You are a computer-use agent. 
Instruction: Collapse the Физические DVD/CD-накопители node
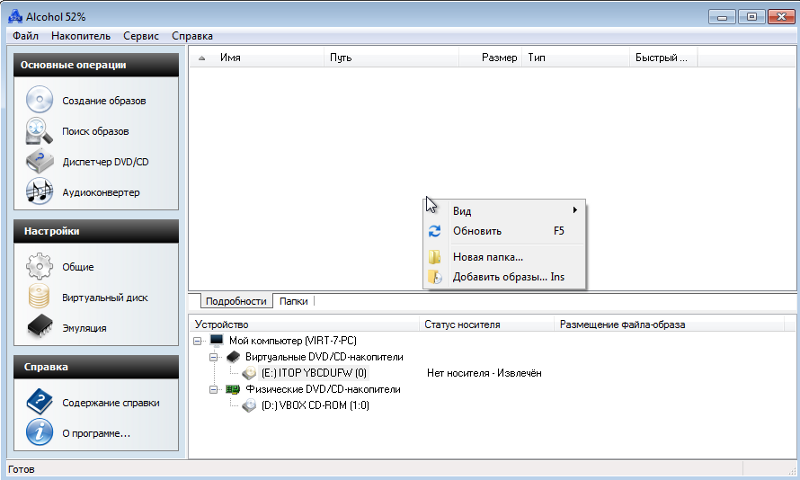[x=214, y=390]
